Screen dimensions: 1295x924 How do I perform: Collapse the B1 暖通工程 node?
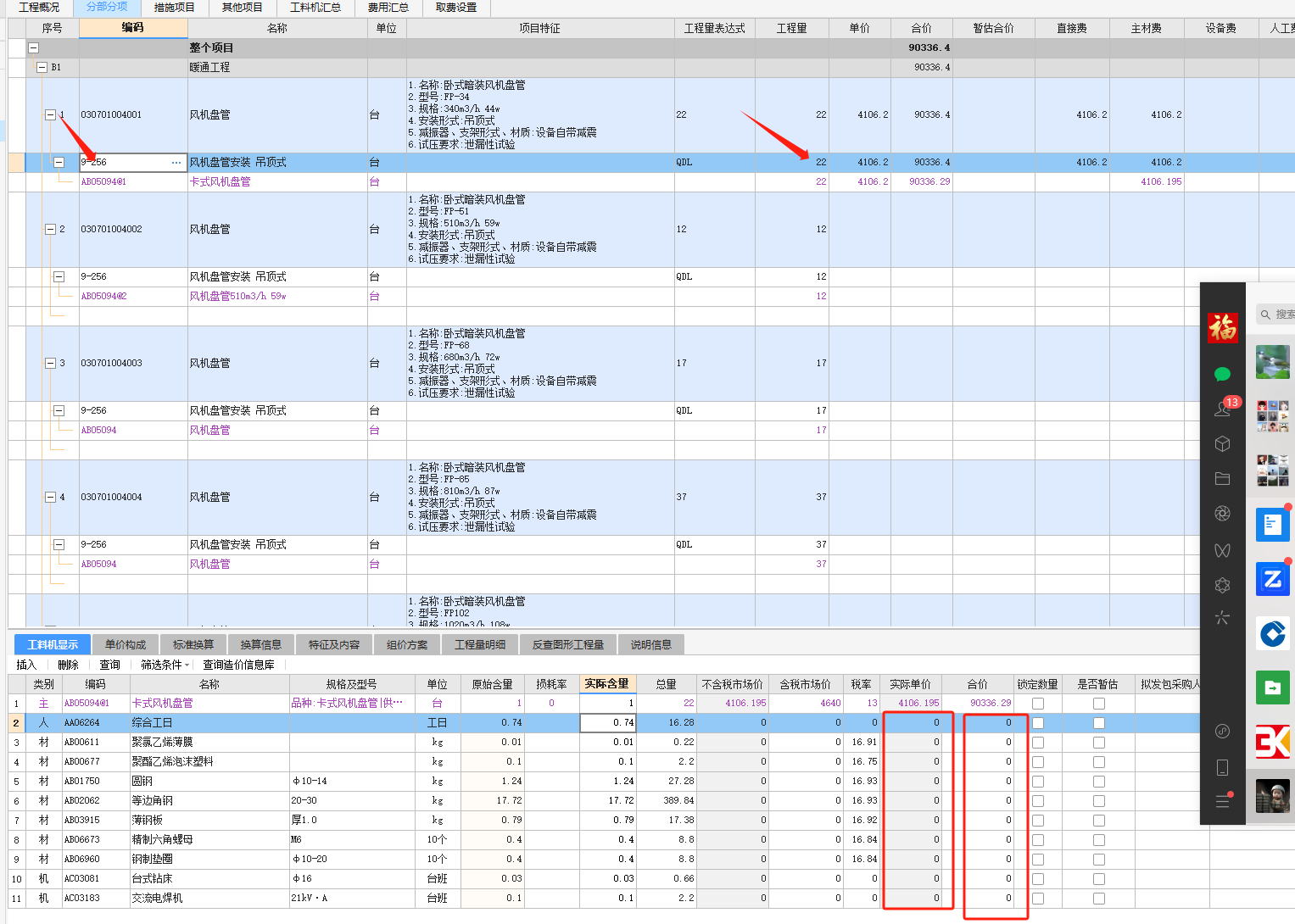click(x=42, y=67)
